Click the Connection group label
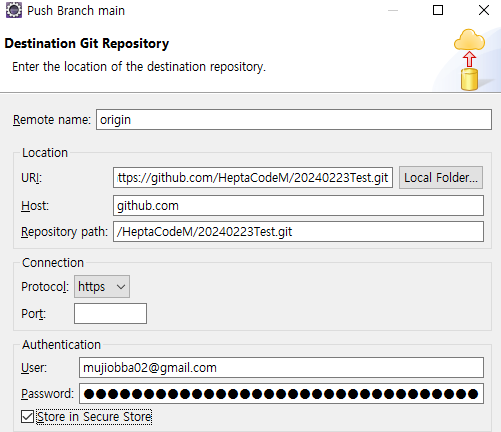 (53, 263)
